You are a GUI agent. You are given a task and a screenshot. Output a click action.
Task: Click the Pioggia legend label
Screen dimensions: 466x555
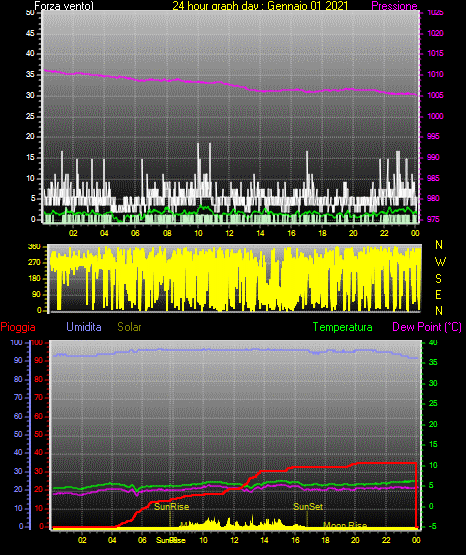click(x=18, y=327)
